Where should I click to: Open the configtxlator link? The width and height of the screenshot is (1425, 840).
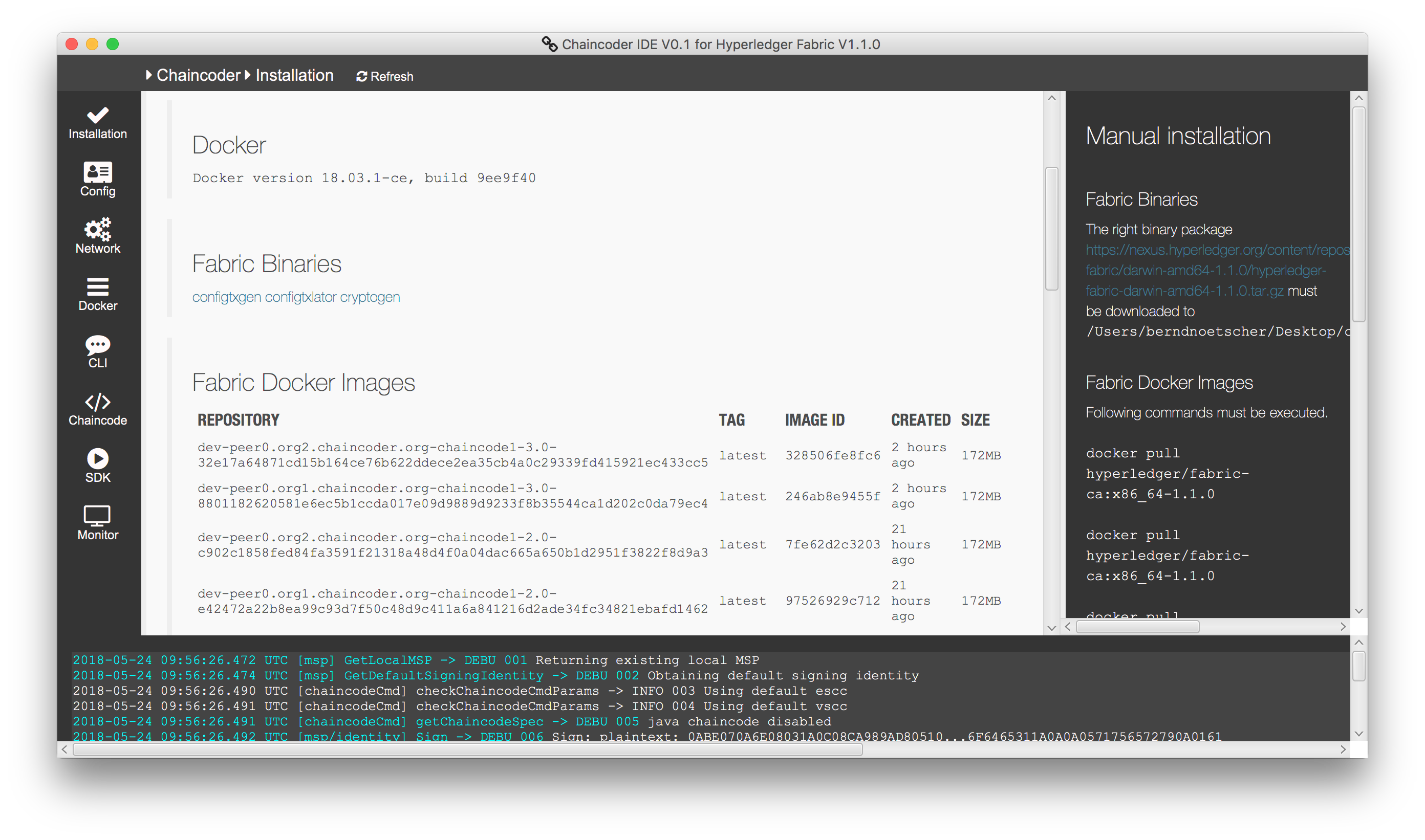coord(300,297)
